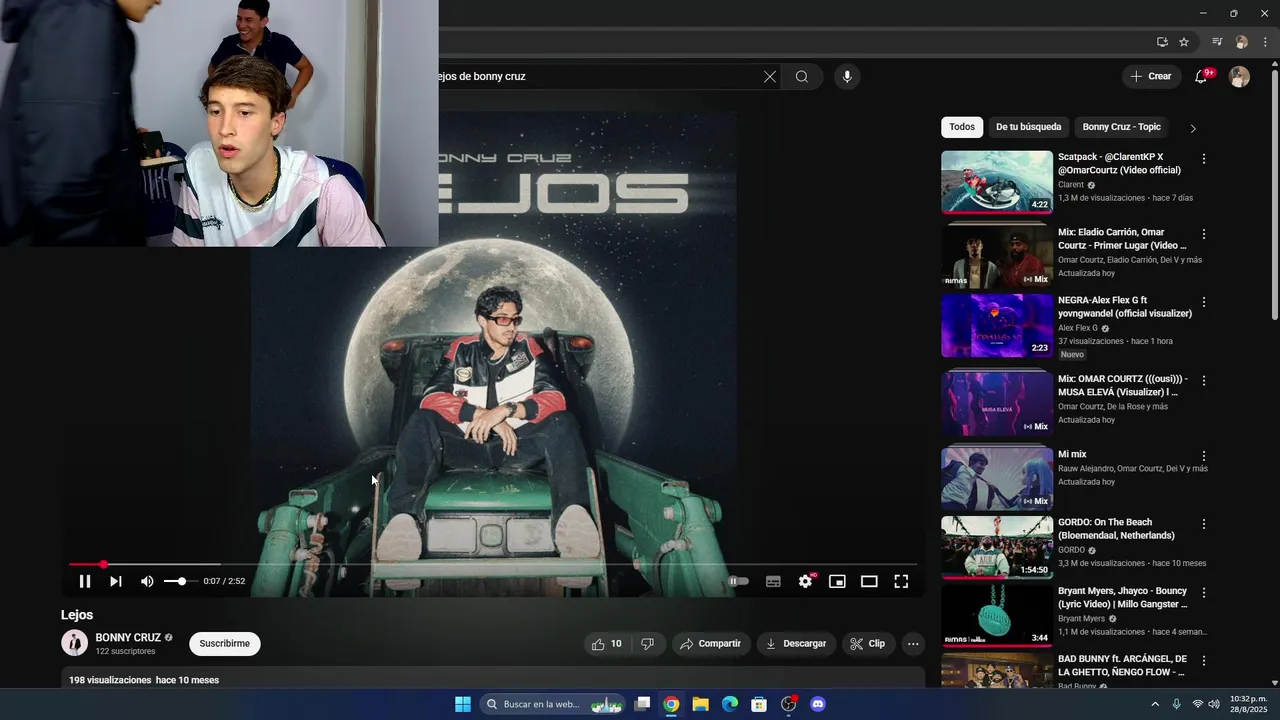Open the Windows Start menu
Image resolution: width=1280 pixels, height=720 pixels.
point(463,704)
